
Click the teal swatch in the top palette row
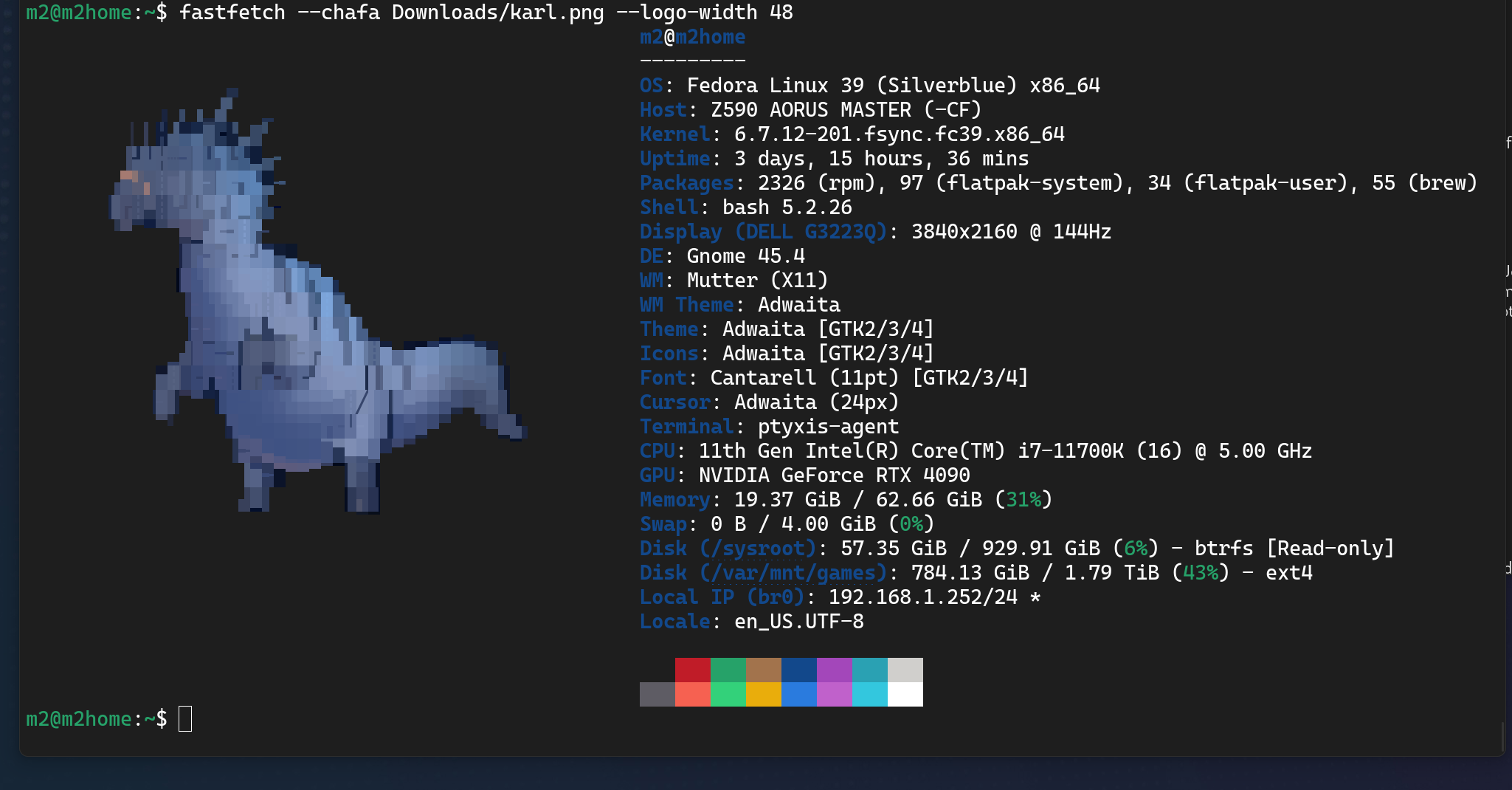tap(870, 670)
